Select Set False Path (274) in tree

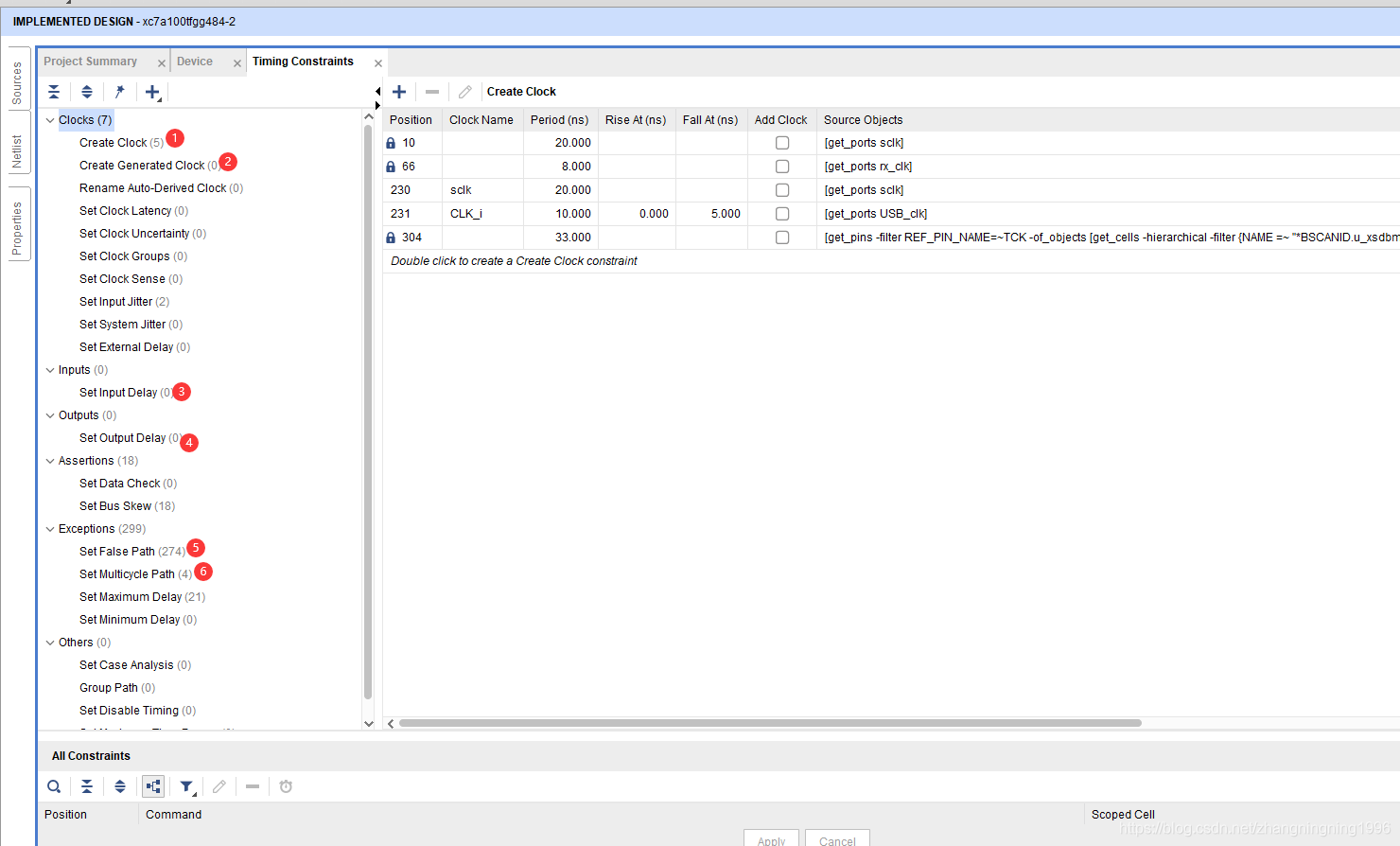(x=132, y=552)
